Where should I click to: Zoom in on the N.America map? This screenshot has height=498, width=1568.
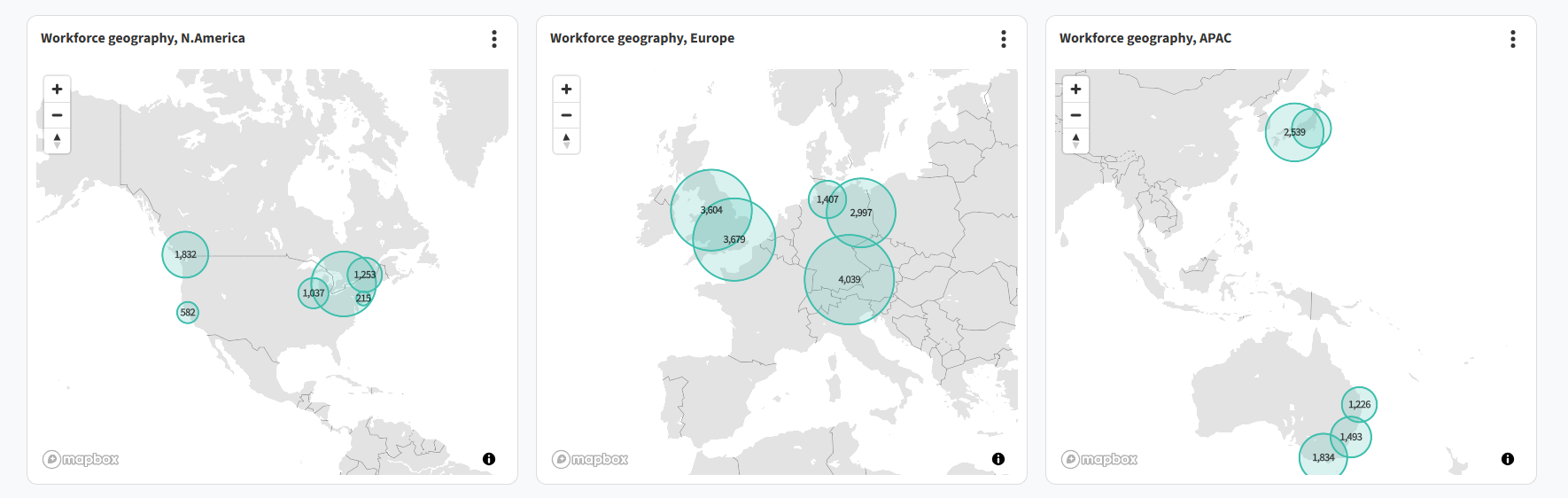point(57,89)
